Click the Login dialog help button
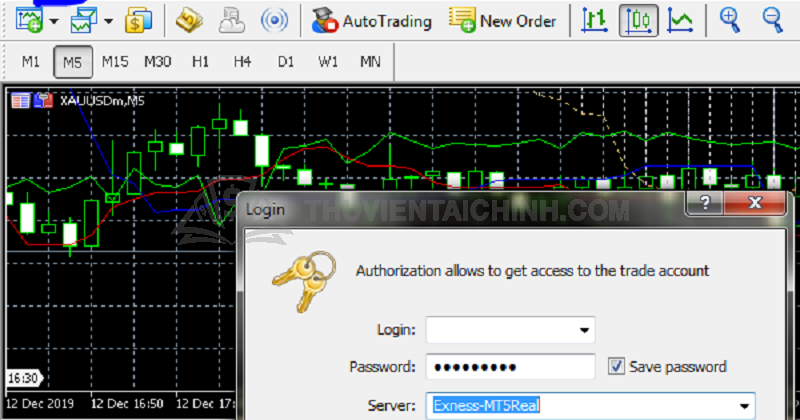Viewport: 800px width, 420px height. click(705, 203)
